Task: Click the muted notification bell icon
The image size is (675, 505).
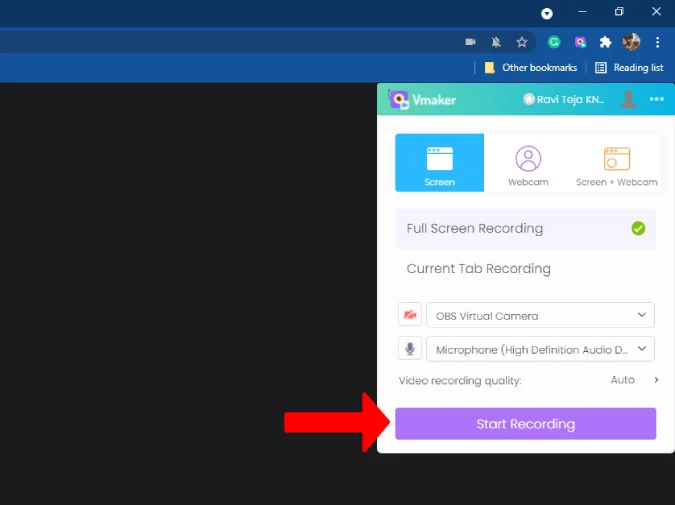Action: click(496, 42)
